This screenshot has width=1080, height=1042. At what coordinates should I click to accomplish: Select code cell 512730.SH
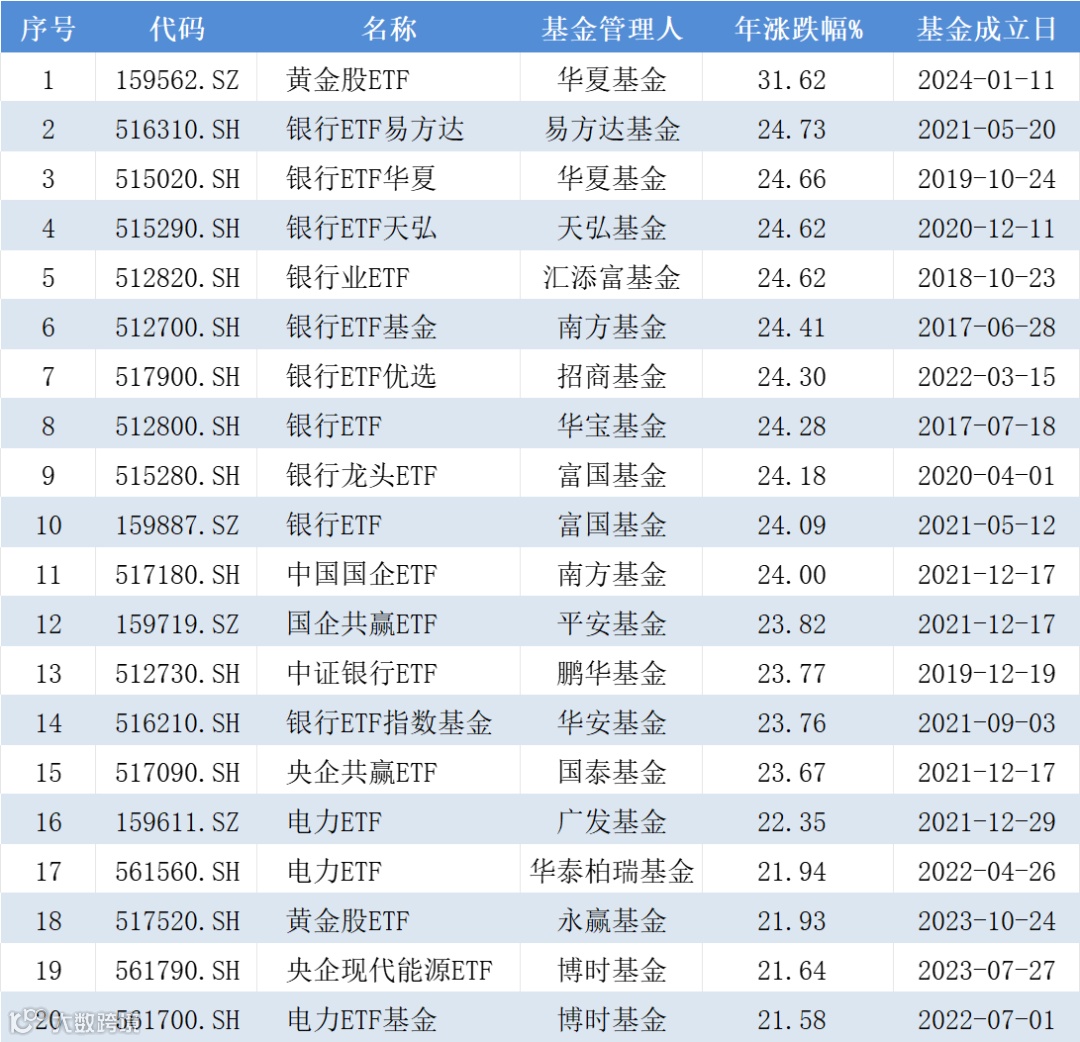[x=177, y=674]
